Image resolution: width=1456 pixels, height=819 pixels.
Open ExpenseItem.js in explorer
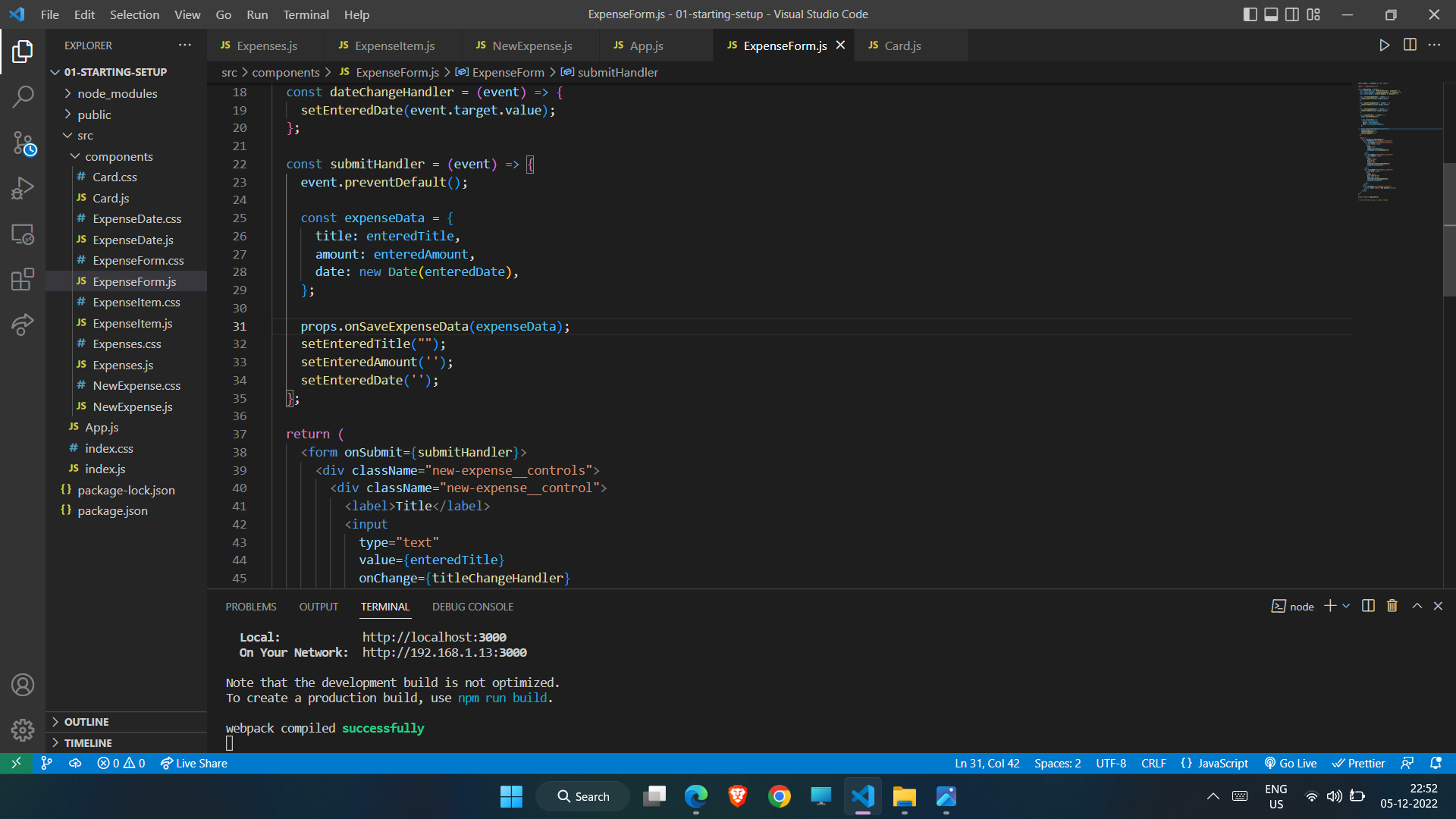(133, 323)
